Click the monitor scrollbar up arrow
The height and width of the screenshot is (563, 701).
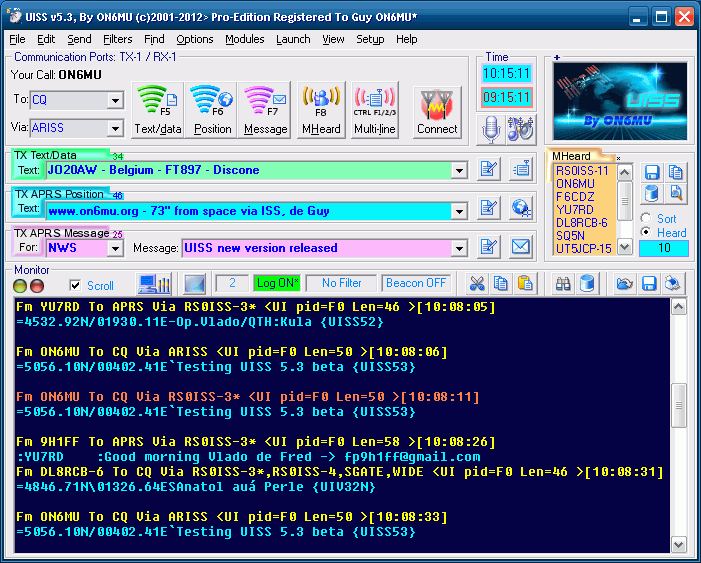pos(679,307)
